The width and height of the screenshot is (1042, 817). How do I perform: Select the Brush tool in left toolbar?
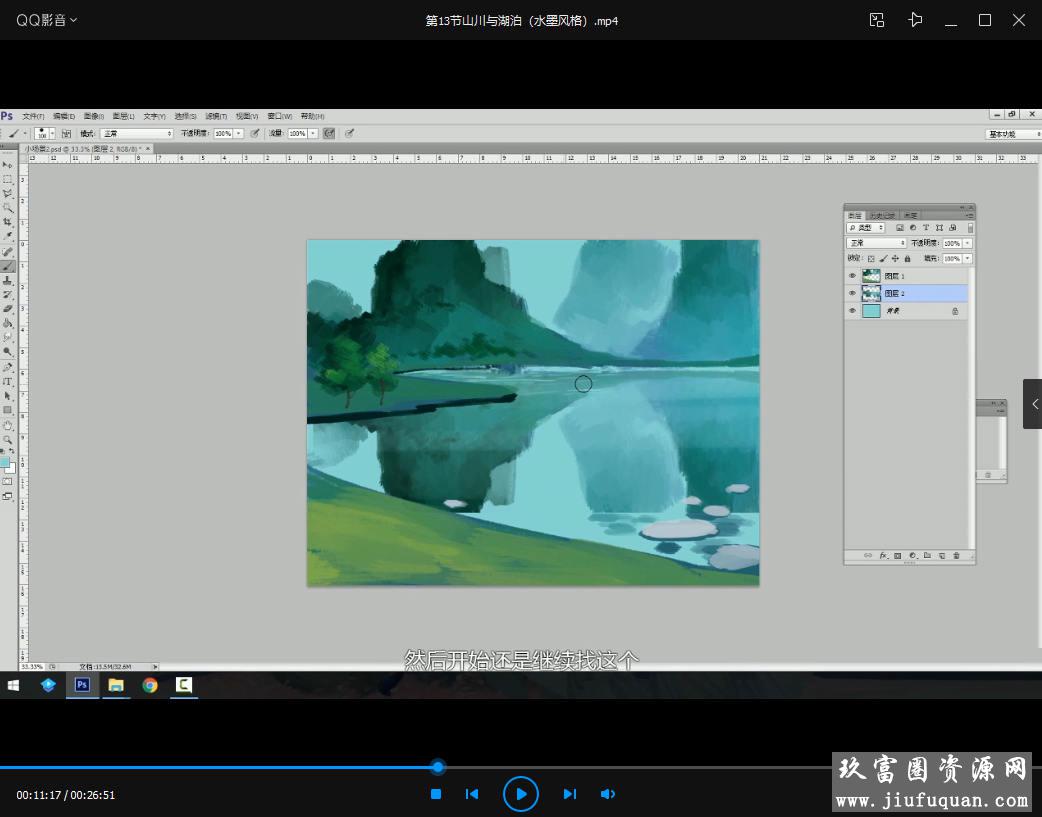click(x=7, y=265)
